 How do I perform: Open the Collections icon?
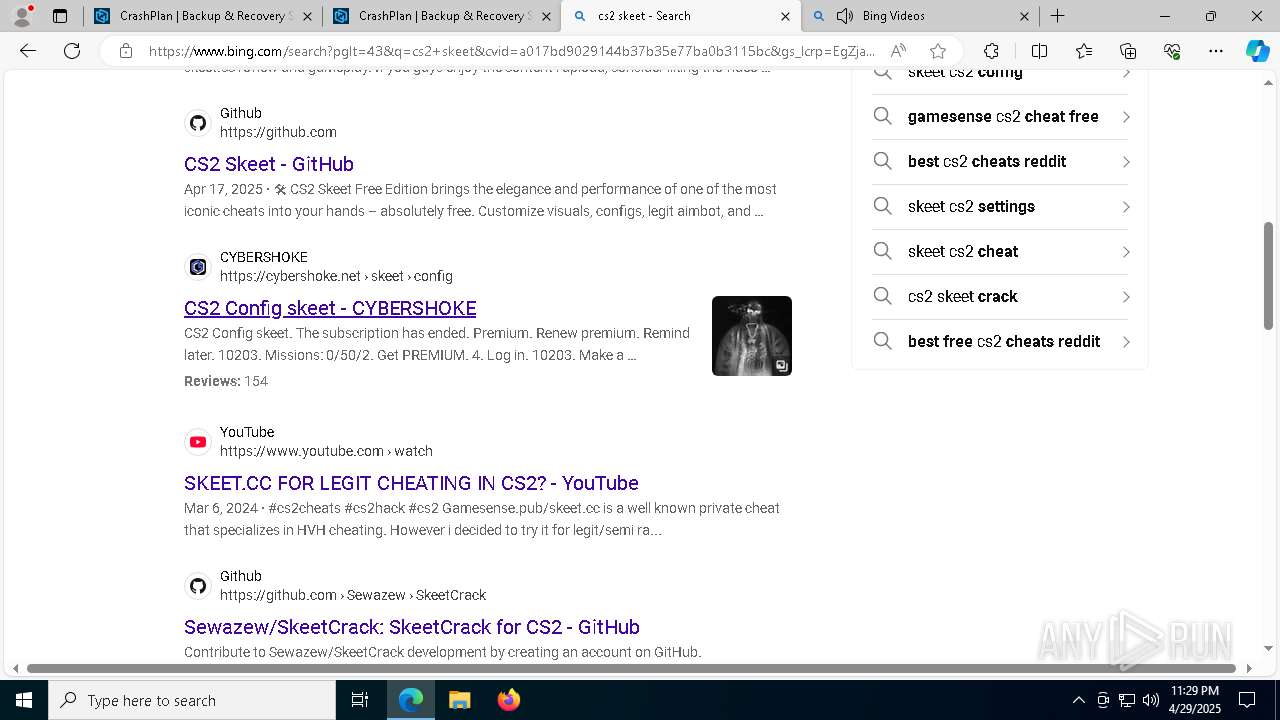point(1128,51)
